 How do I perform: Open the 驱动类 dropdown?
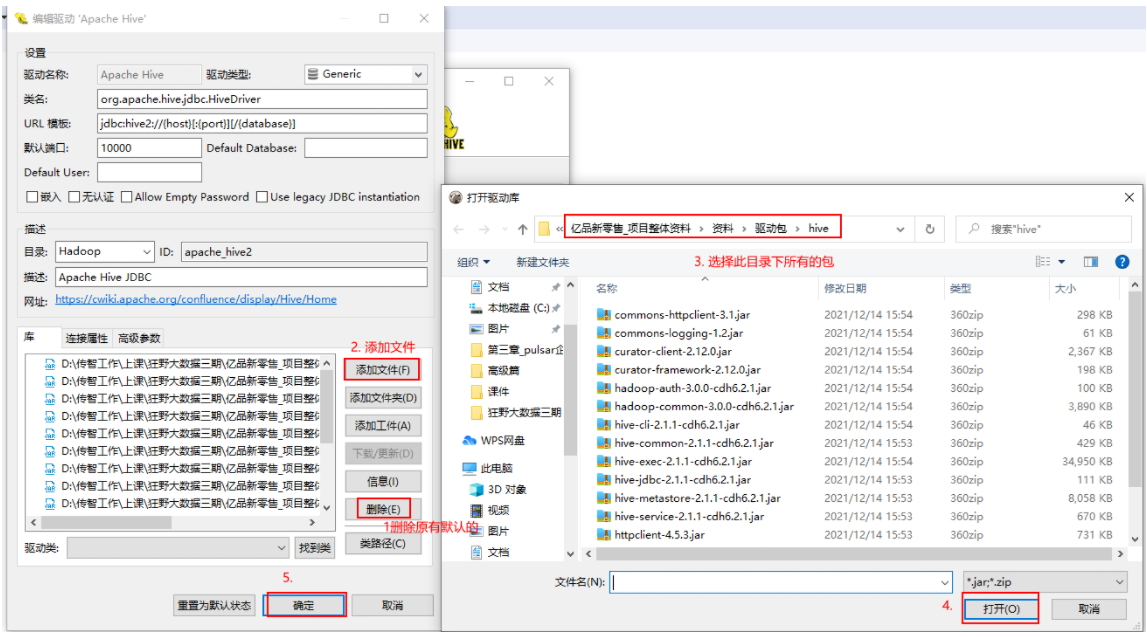[178, 548]
